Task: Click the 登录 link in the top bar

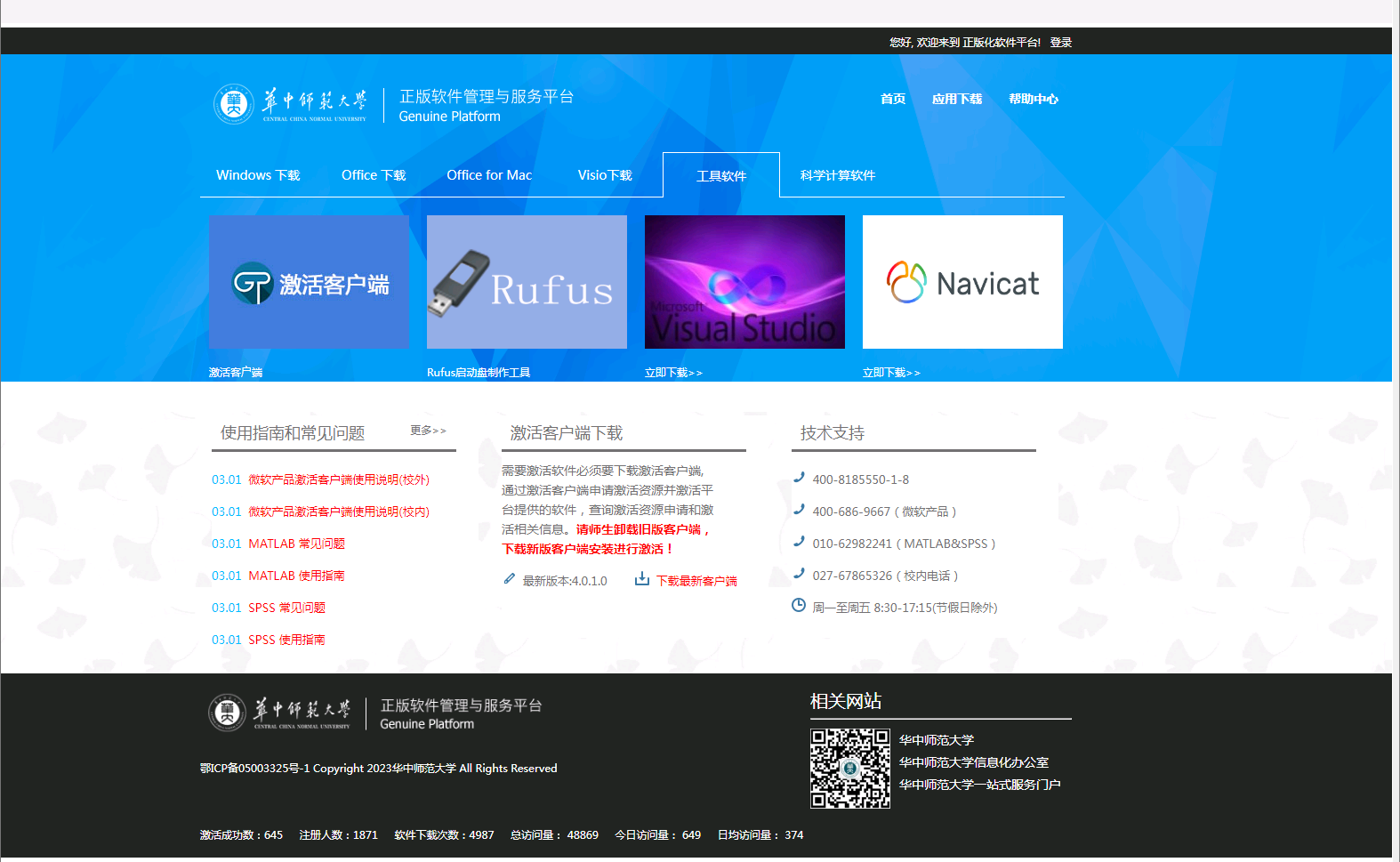Action: [x=1060, y=43]
